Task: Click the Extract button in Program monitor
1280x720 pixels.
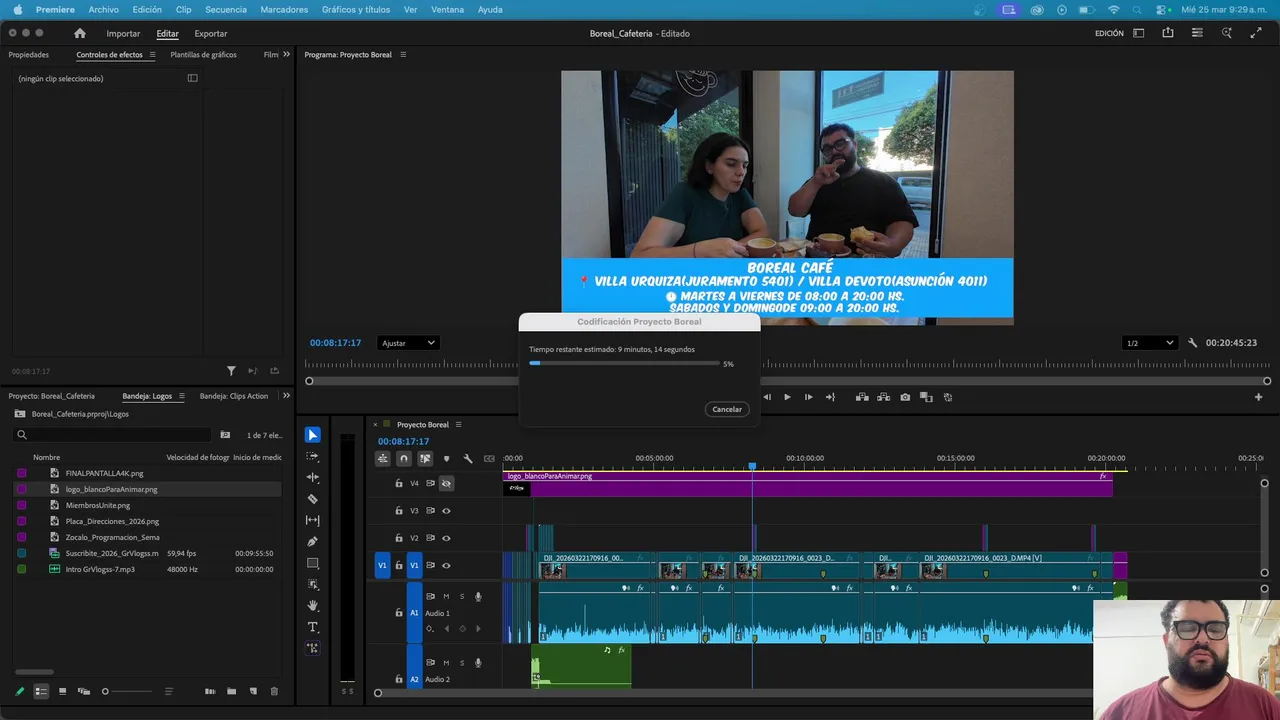Action: tap(883, 397)
